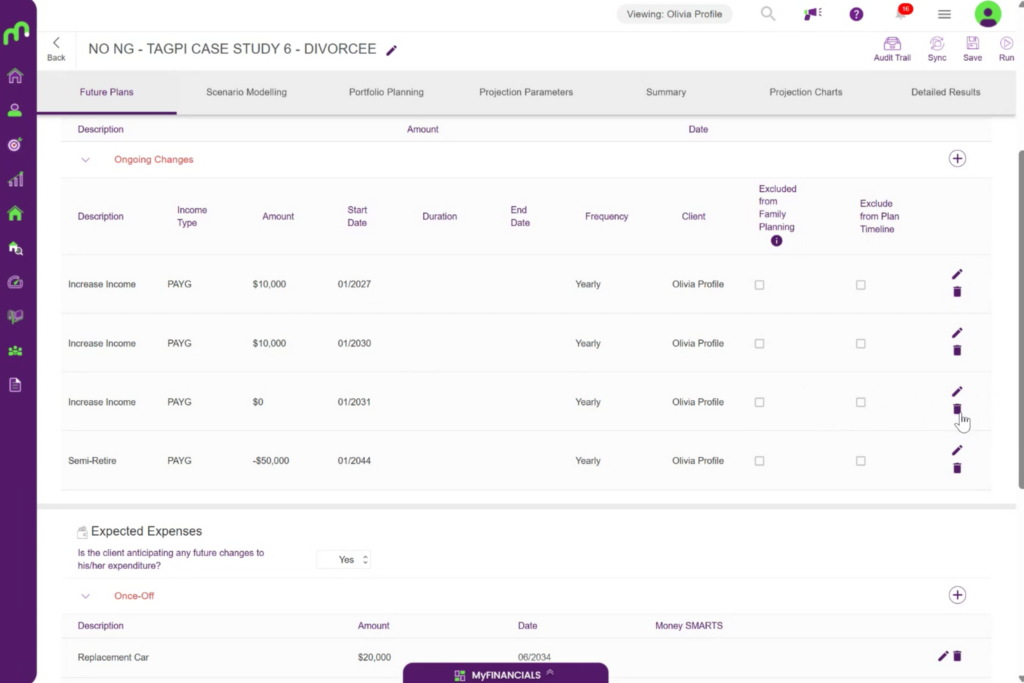Expand the MyFINANCIALS bottom bar
Viewport: 1024px width, 683px height.
pyautogui.click(x=505, y=674)
